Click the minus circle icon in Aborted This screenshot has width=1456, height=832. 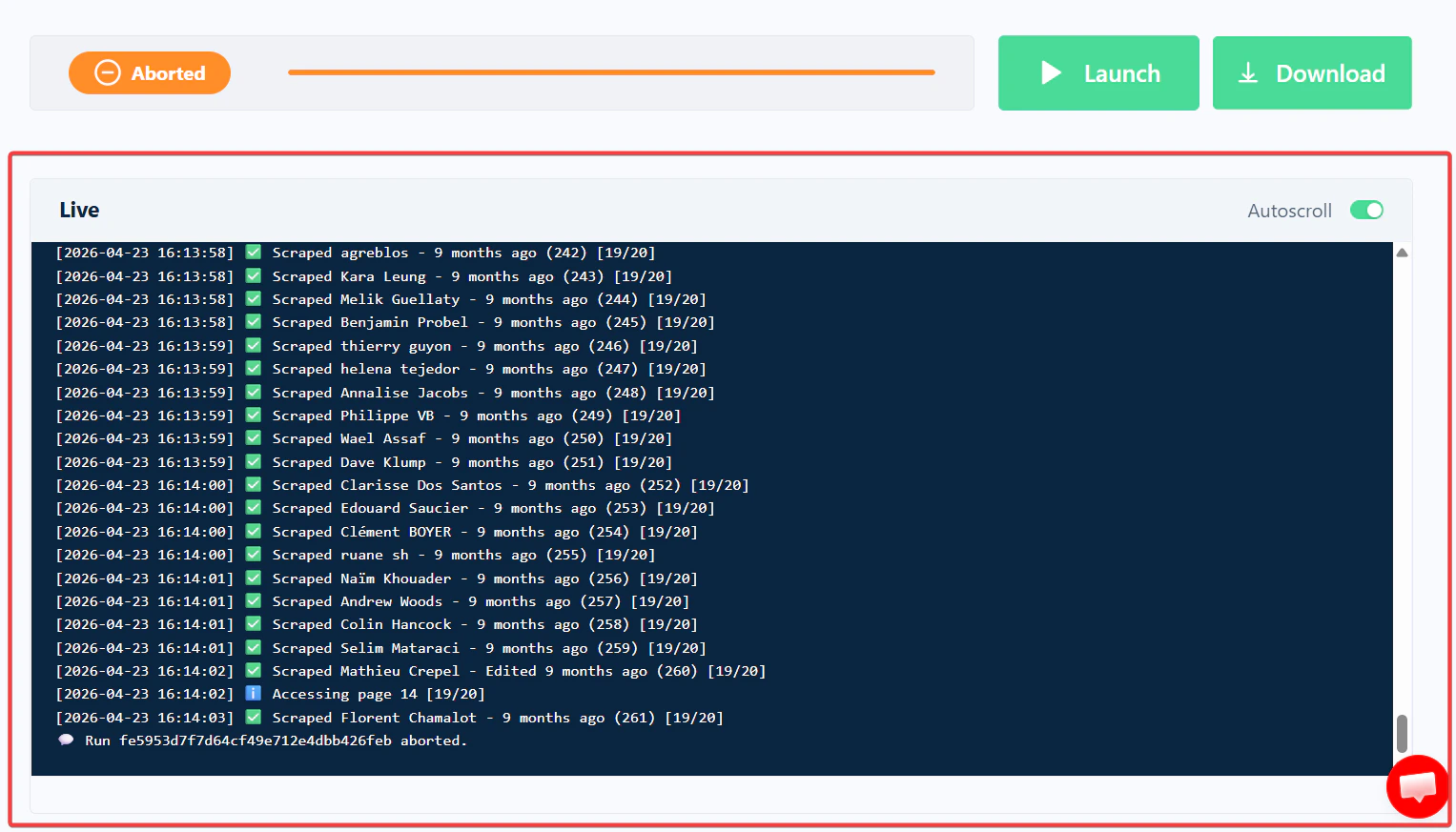coord(108,73)
